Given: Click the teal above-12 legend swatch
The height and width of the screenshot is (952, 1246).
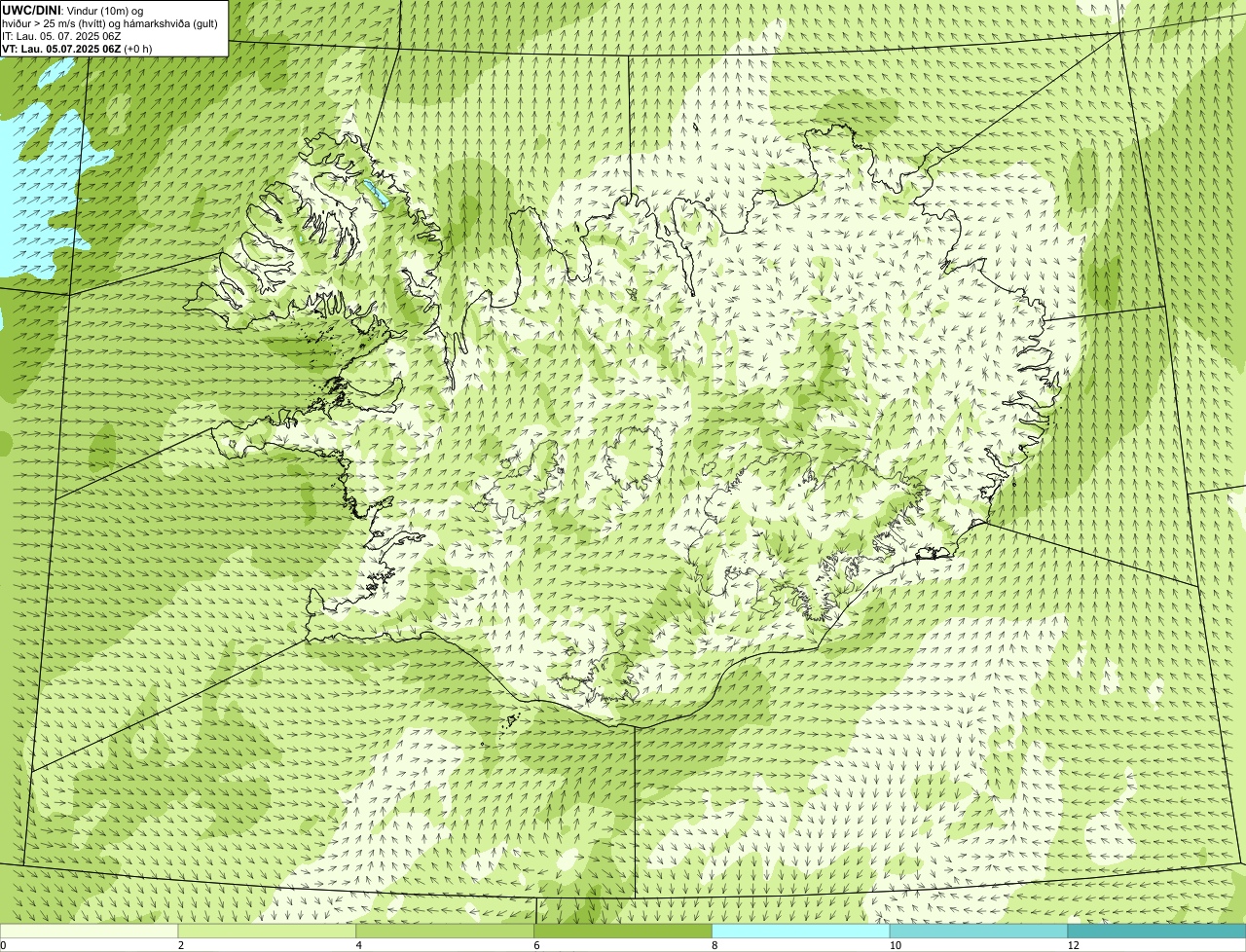Looking at the screenshot, I should [x=1157, y=931].
